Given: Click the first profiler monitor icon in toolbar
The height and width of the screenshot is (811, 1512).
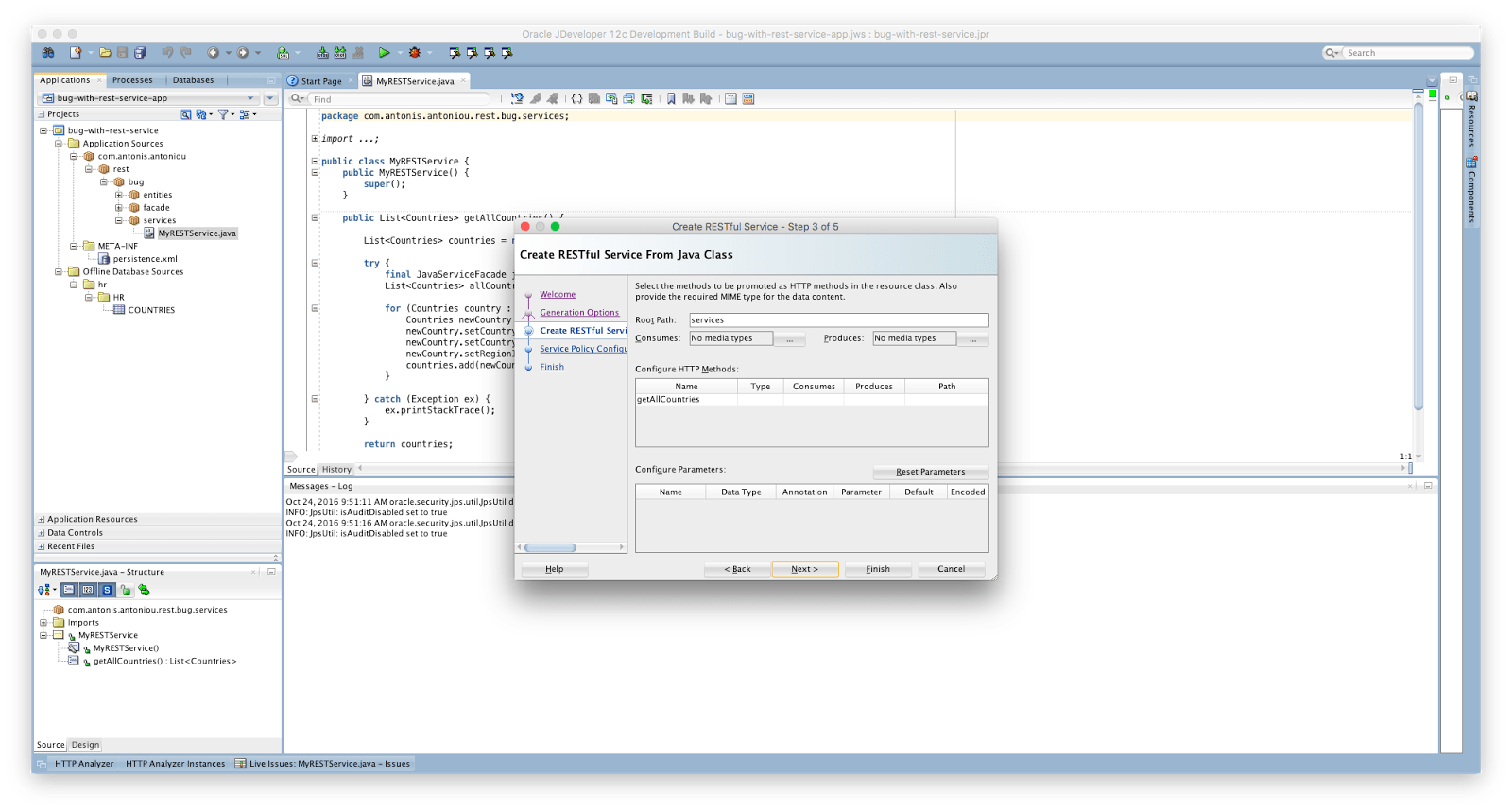Looking at the screenshot, I should click(x=455, y=53).
